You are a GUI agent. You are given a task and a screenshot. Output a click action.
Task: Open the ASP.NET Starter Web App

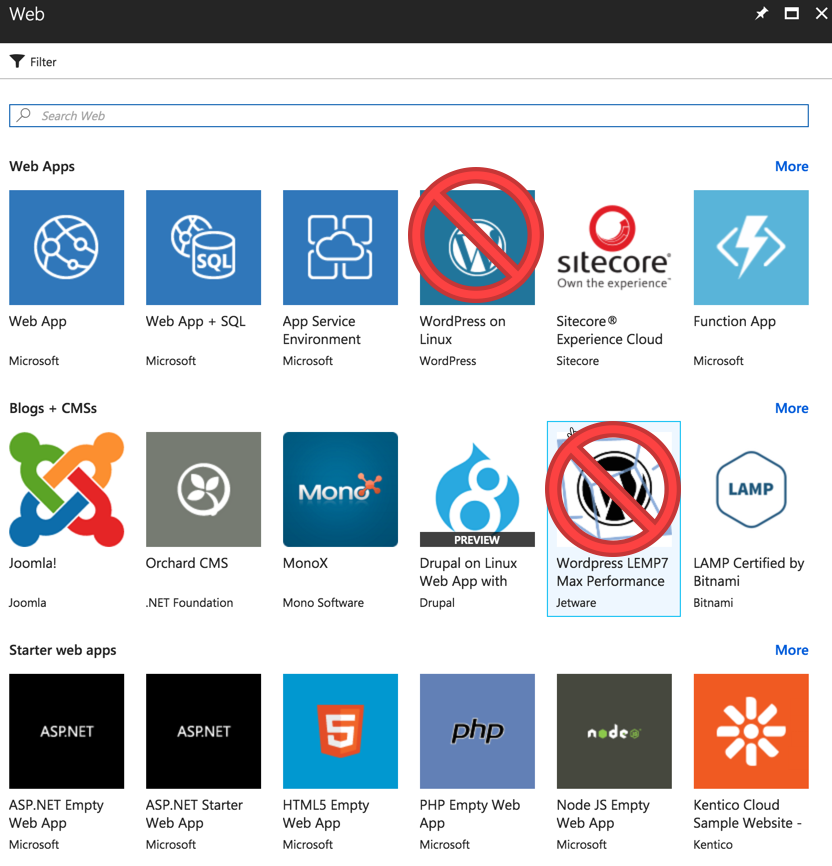coord(203,731)
